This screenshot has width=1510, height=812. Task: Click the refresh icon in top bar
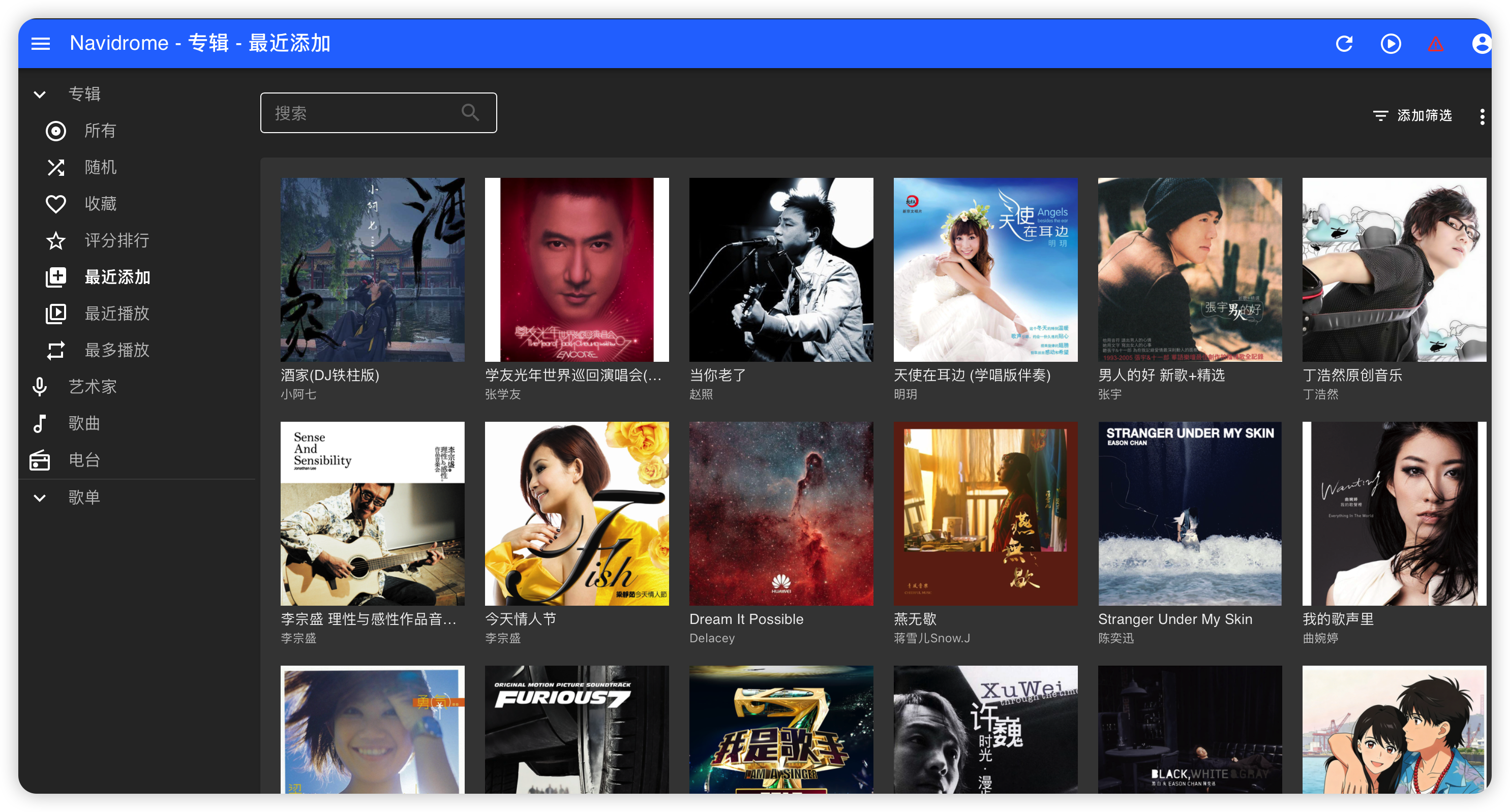pos(1344,43)
